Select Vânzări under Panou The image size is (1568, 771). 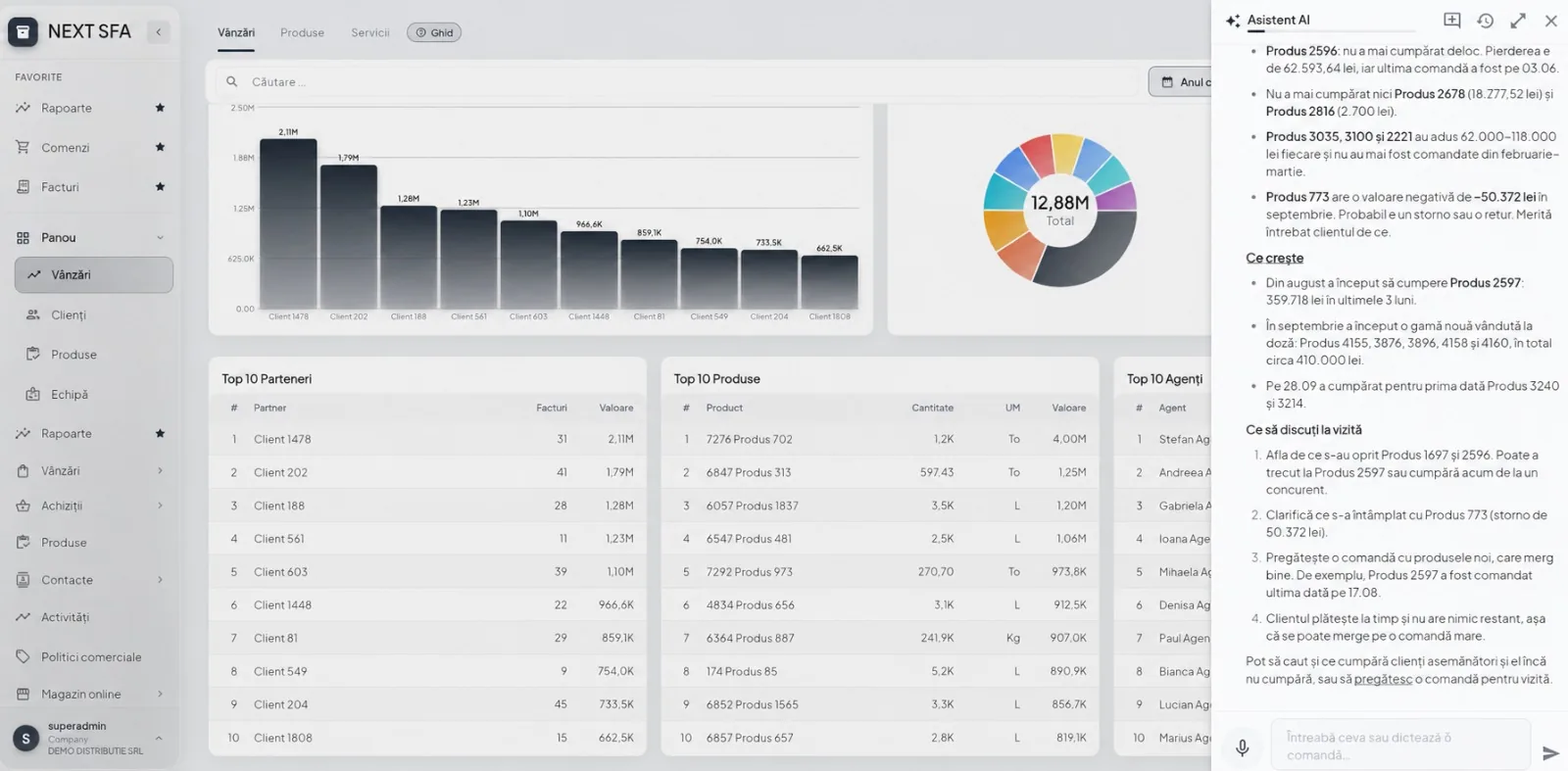tap(94, 274)
